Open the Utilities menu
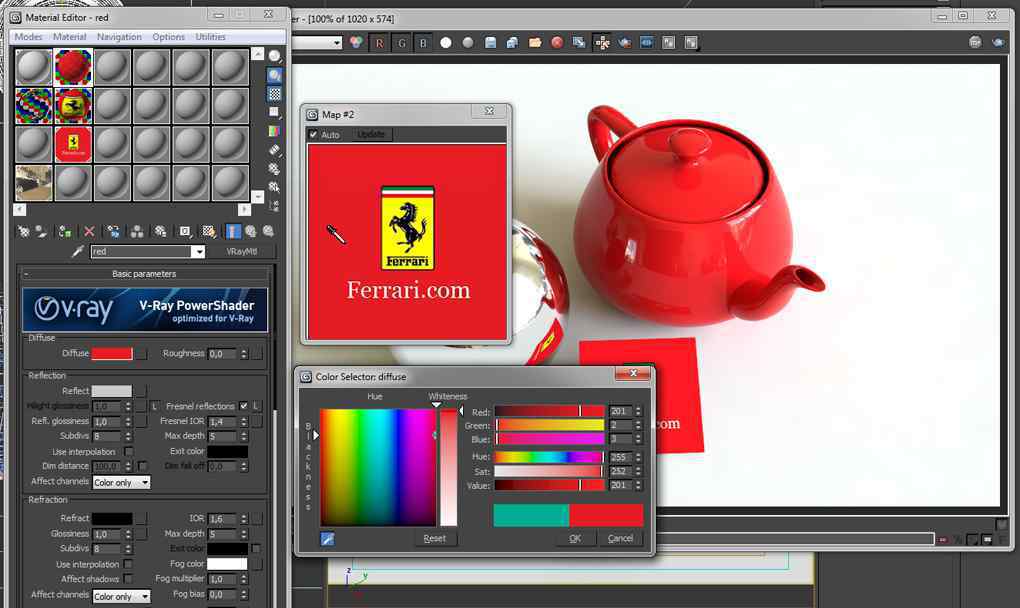This screenshot has width=1020, height=608. point(211,37)
